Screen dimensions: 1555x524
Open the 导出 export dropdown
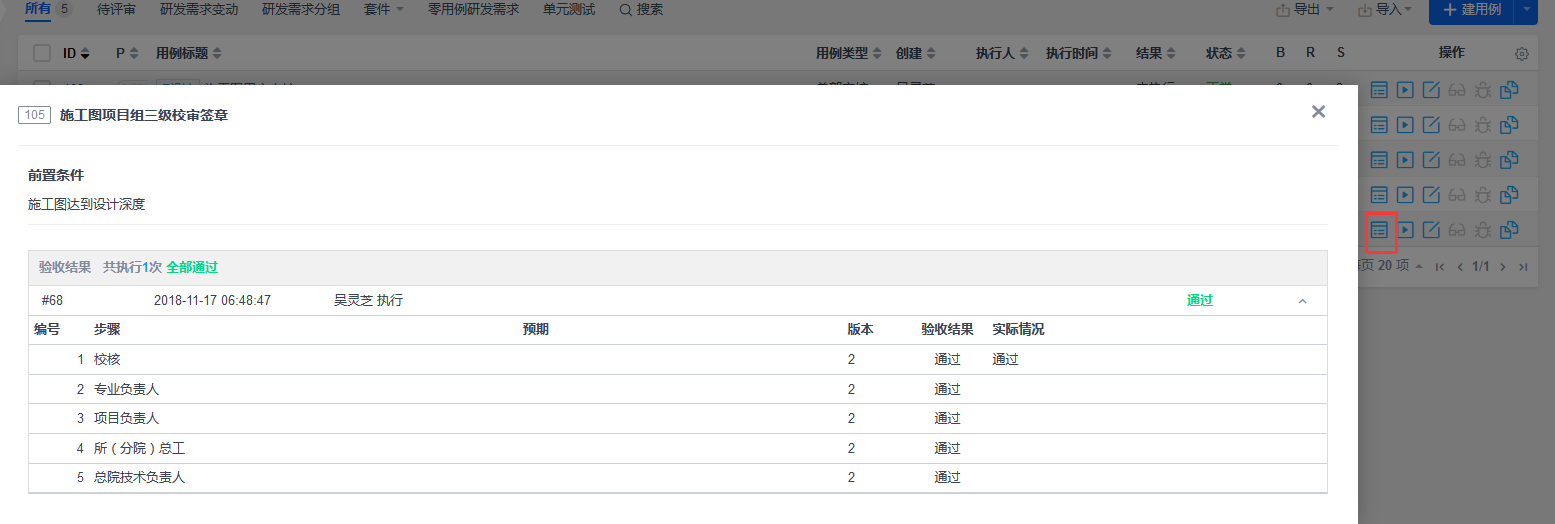[x=1305, y=10]
